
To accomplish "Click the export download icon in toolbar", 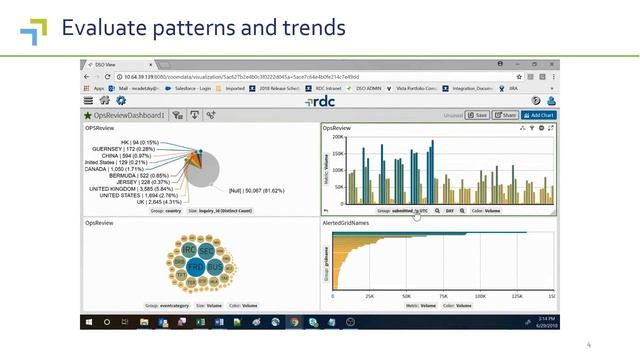I will (x=194, y=116).
